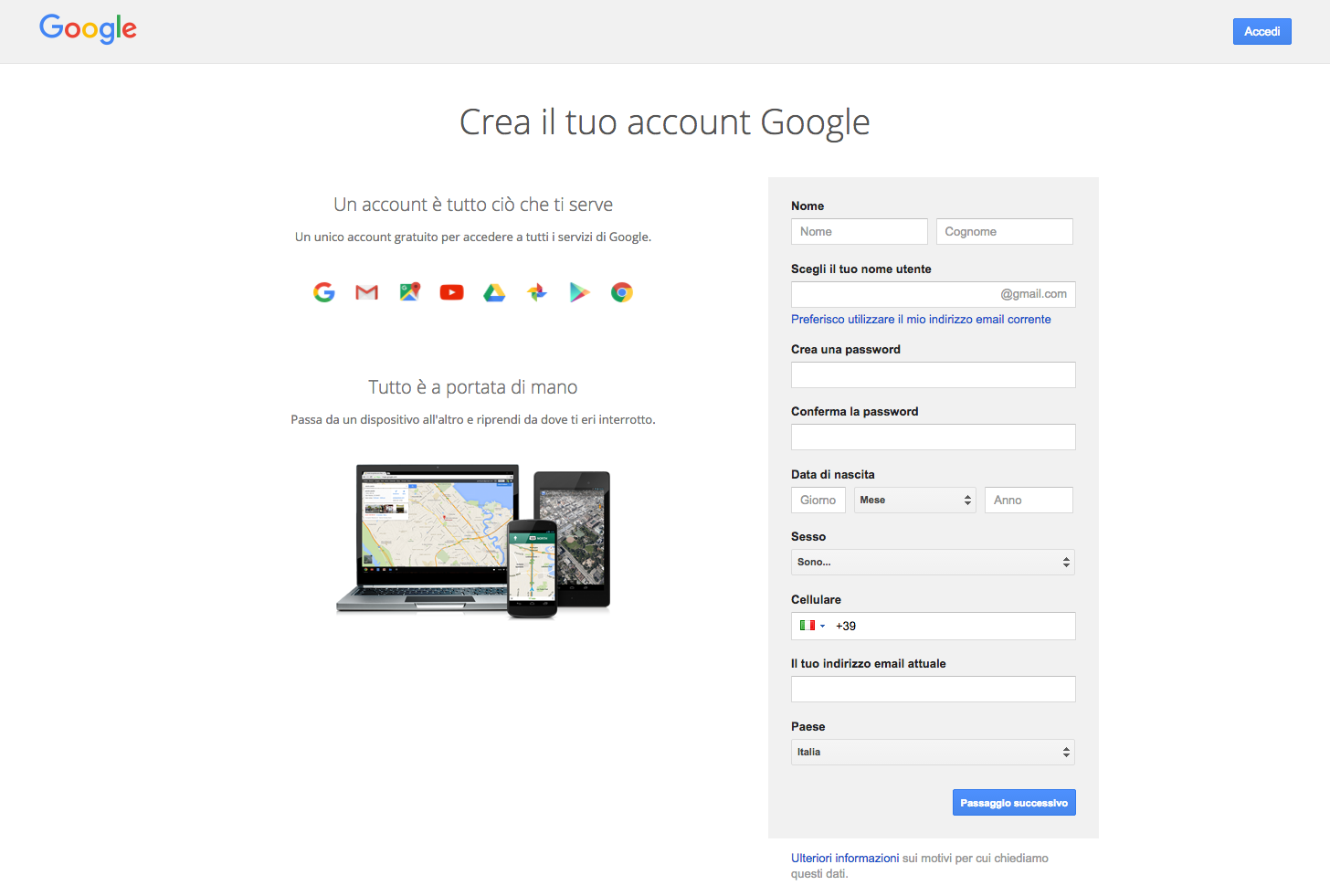The height and width of the screenshot is (896, 1330).
Task: Click the 'Scegli il tuo nome utente' label
Action: [x=861, y=269]
